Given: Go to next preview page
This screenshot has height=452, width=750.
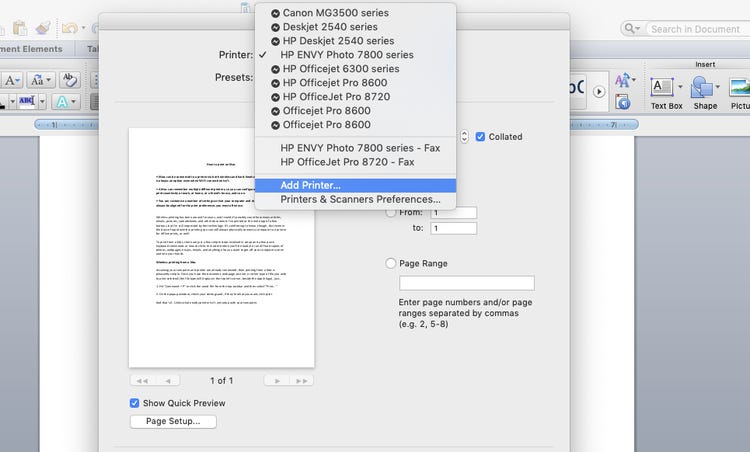Looking at the screenshot, I should [277, 381].
